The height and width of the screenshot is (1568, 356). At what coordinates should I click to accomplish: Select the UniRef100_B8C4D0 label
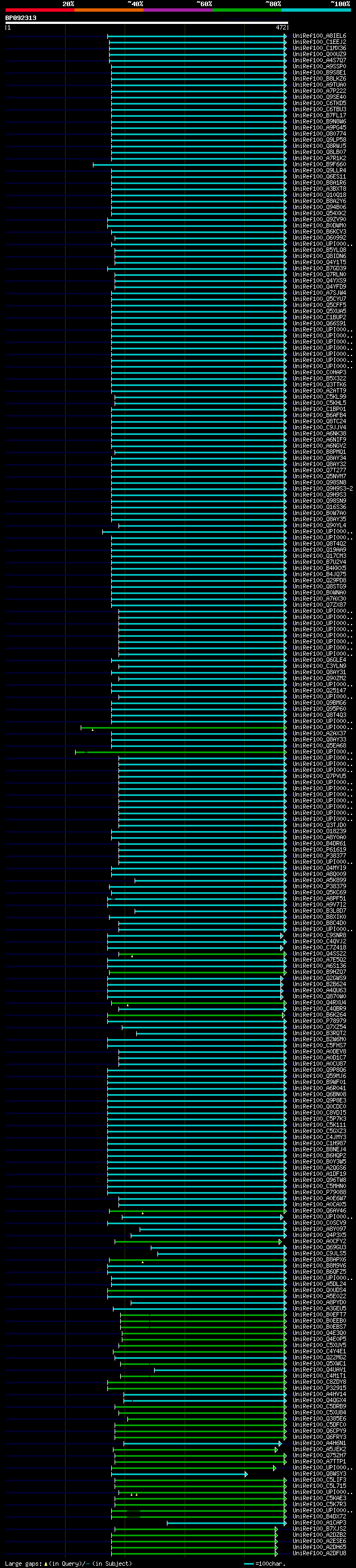click(x=319, y=923)
